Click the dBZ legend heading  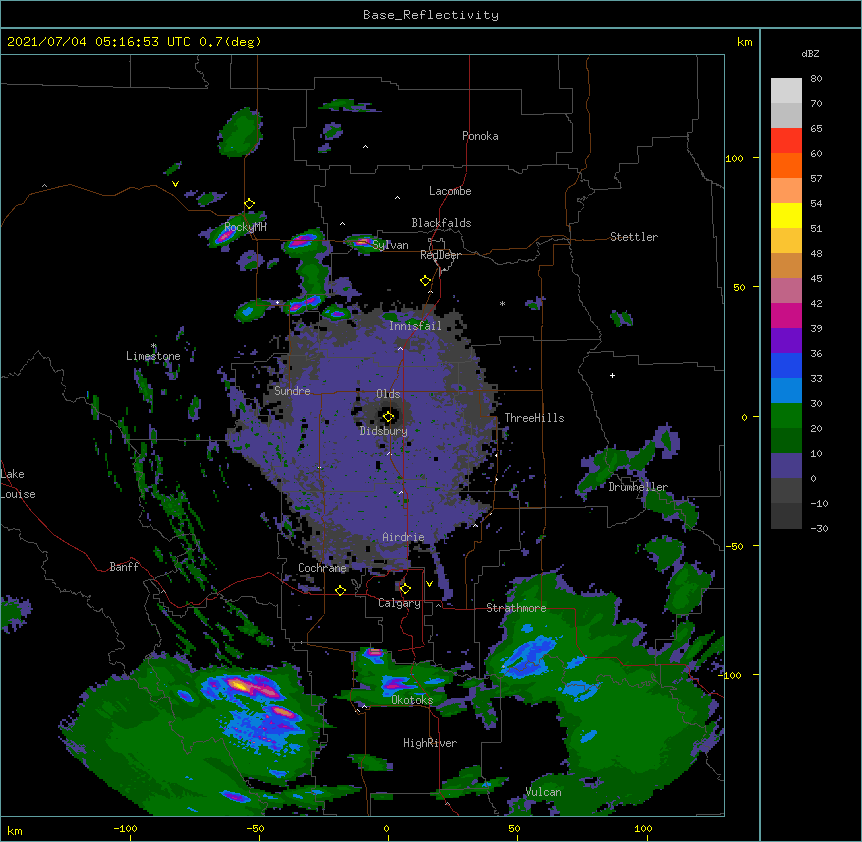[x=810, y=53]
